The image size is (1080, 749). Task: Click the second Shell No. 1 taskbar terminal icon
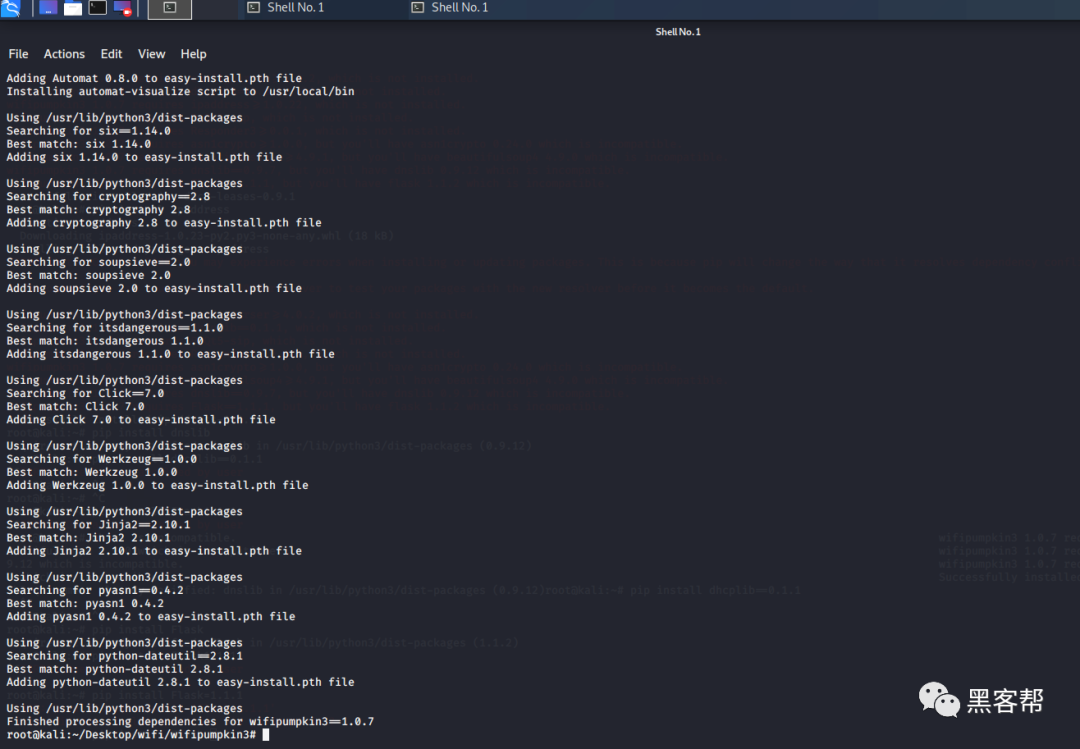(417, 8)
